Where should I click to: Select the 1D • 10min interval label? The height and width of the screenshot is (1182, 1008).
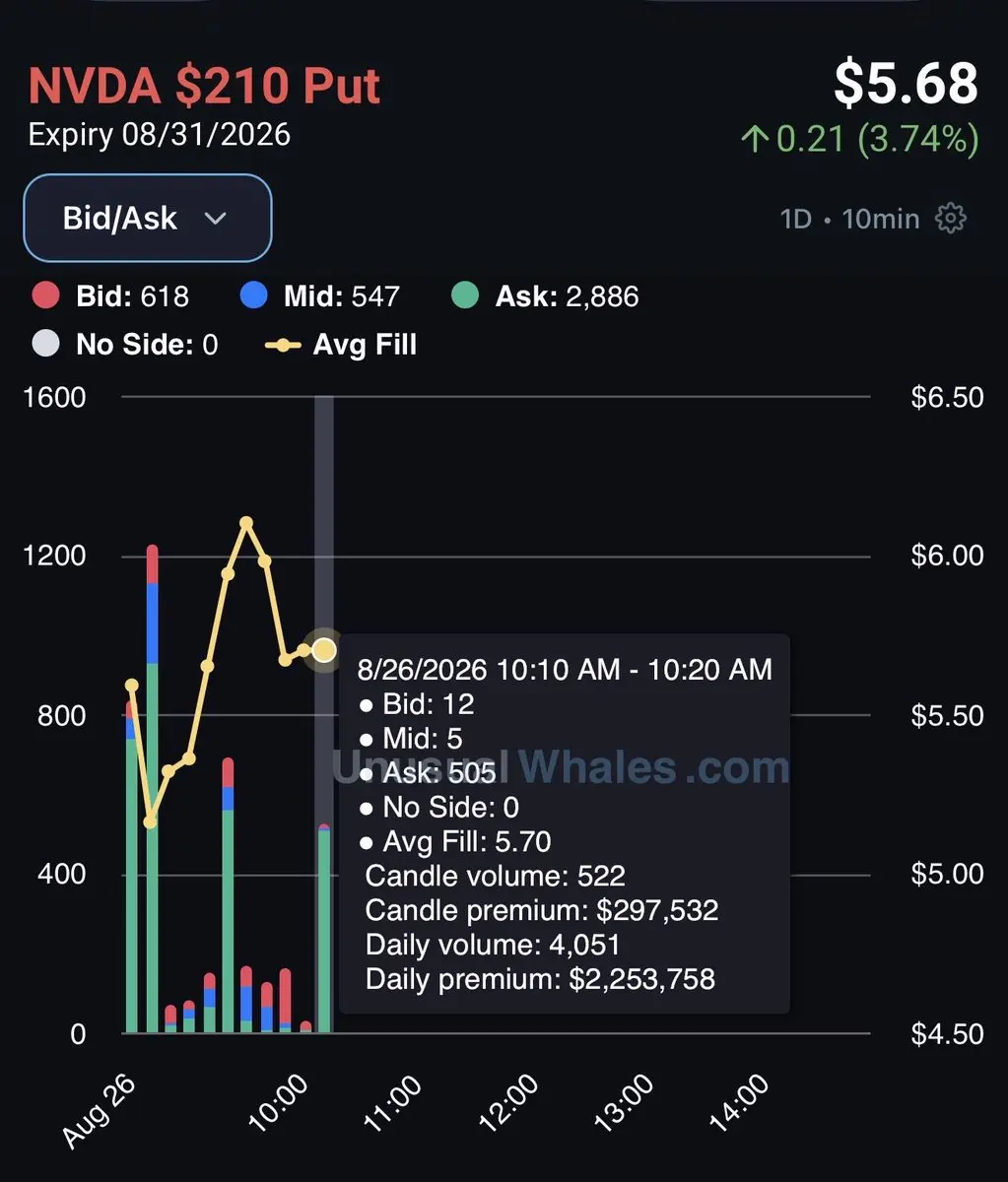tap(849, 218)
